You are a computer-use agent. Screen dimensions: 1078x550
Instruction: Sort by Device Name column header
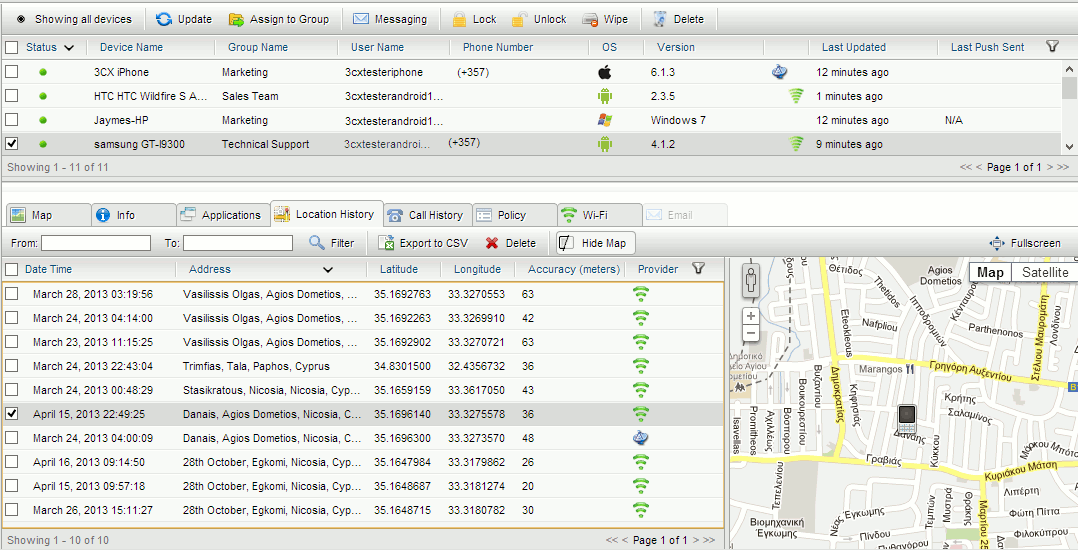(131, 47)
